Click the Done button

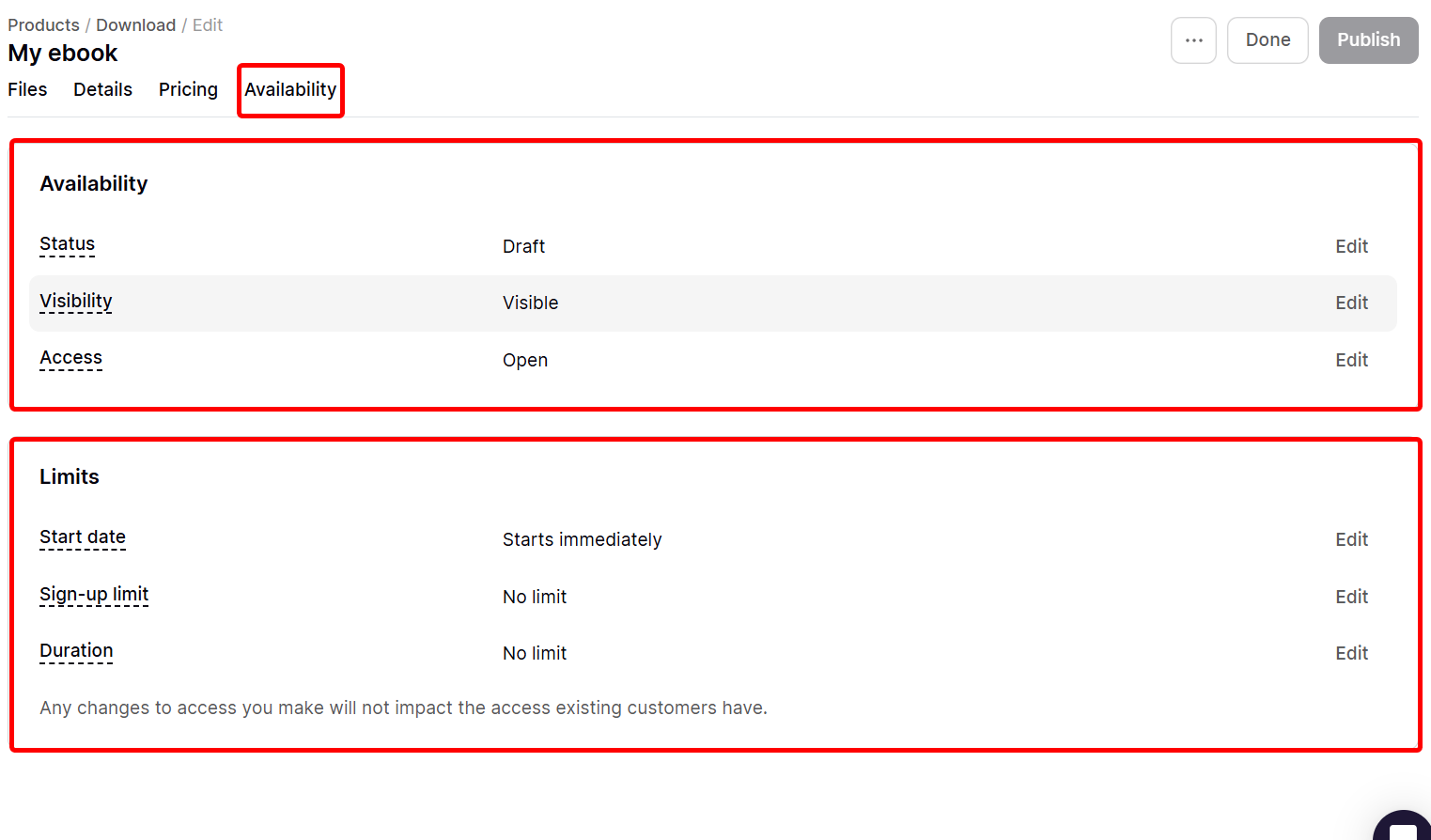click(x=1268, y=40)
